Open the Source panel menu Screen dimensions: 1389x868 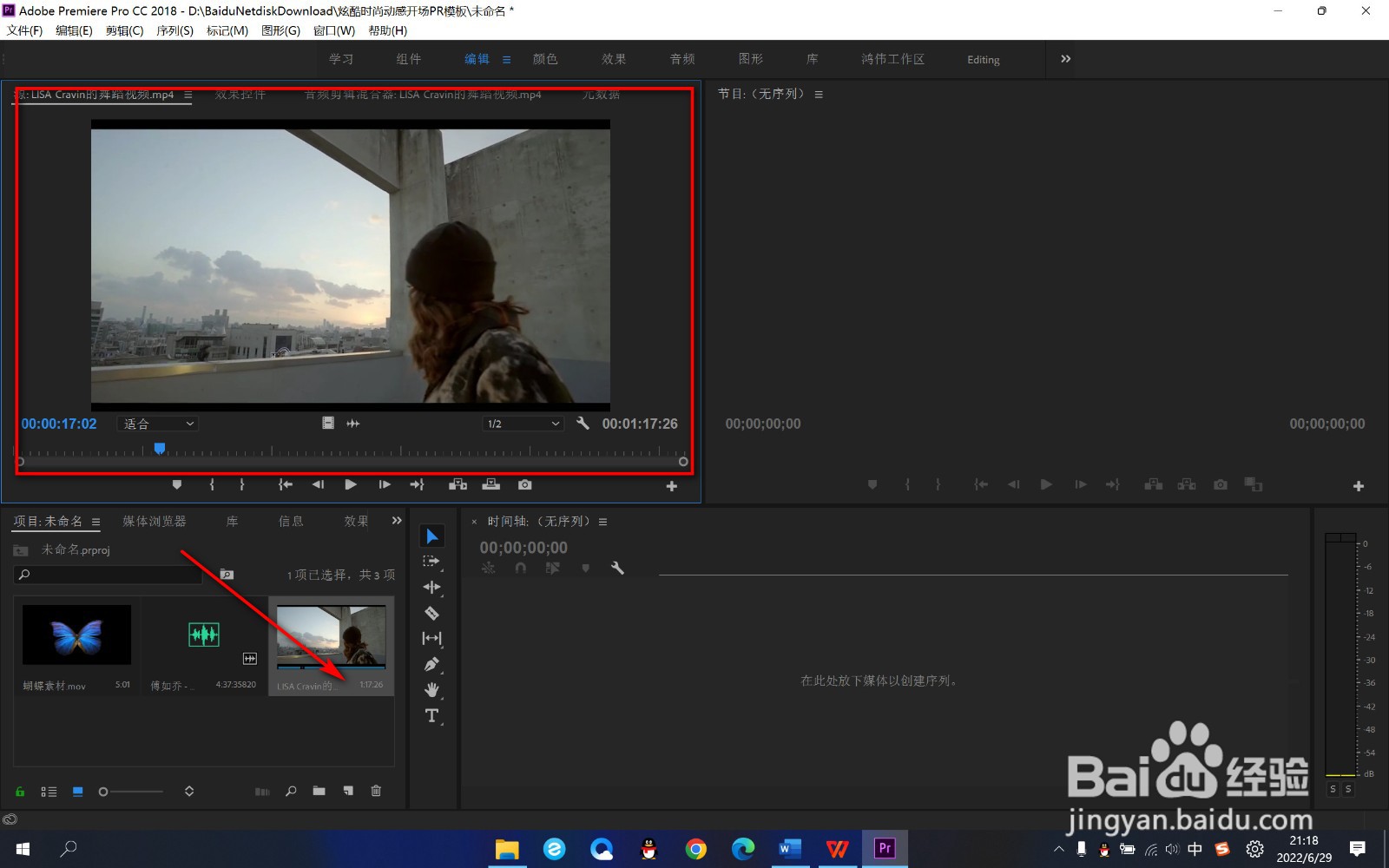click(188, 95)
